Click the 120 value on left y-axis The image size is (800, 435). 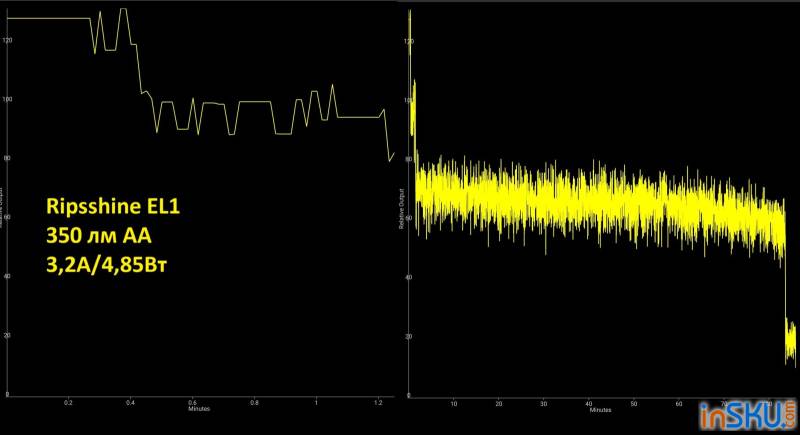click(8, 39)
